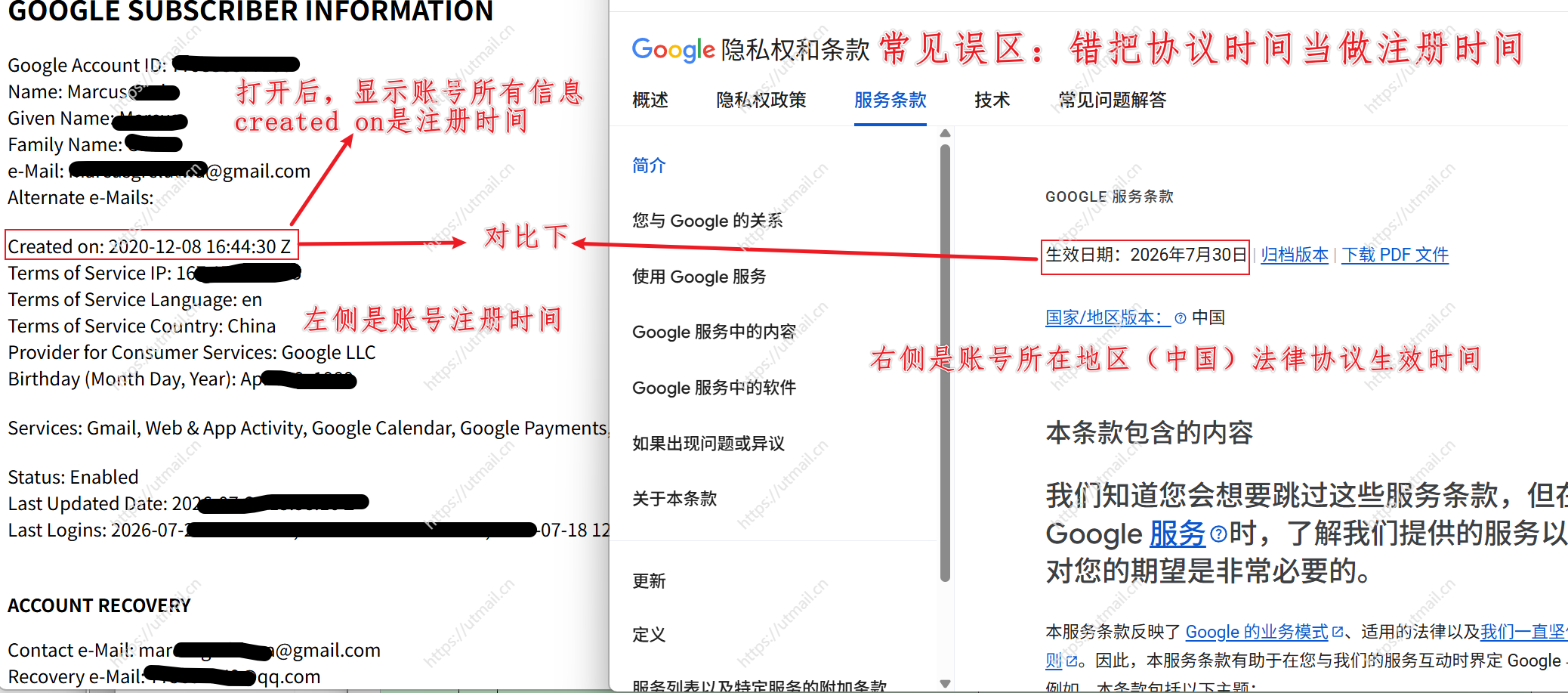Select the 服务条款 tab
The width and height of the screenshot is (1568, 693).
(x=890, y=100)
